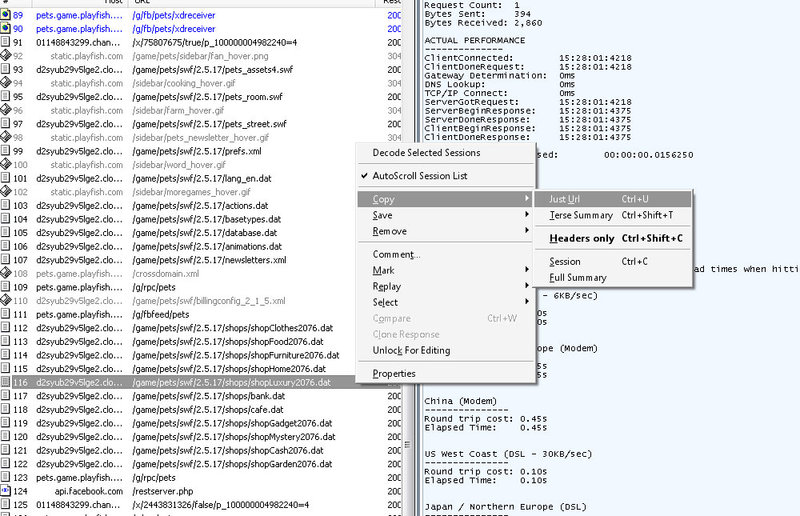Screen dimensions: 800x516
Task: Choose Headers only copy option
Action: (613, 238)
